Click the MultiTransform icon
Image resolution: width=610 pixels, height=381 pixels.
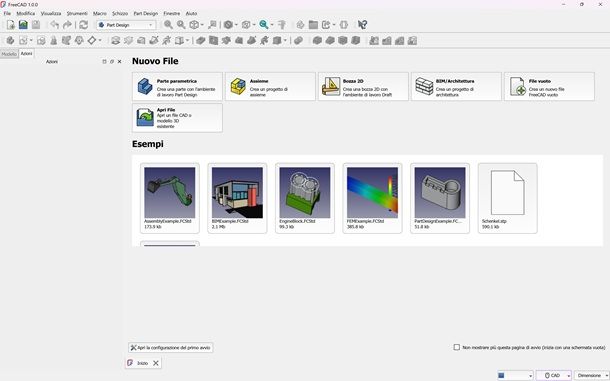pos(412,40)
